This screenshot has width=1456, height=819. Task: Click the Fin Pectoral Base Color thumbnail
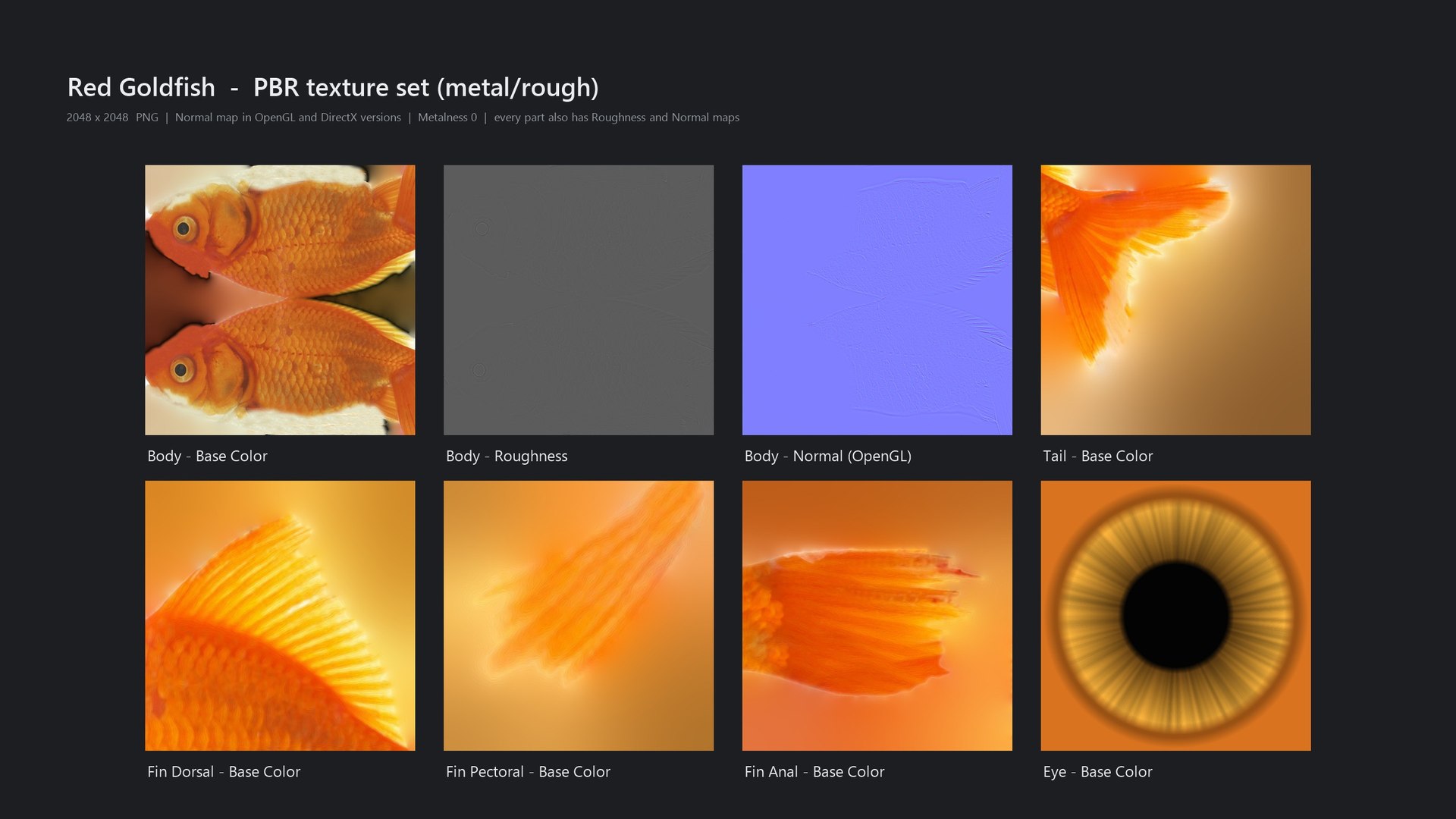click(579, 616)
